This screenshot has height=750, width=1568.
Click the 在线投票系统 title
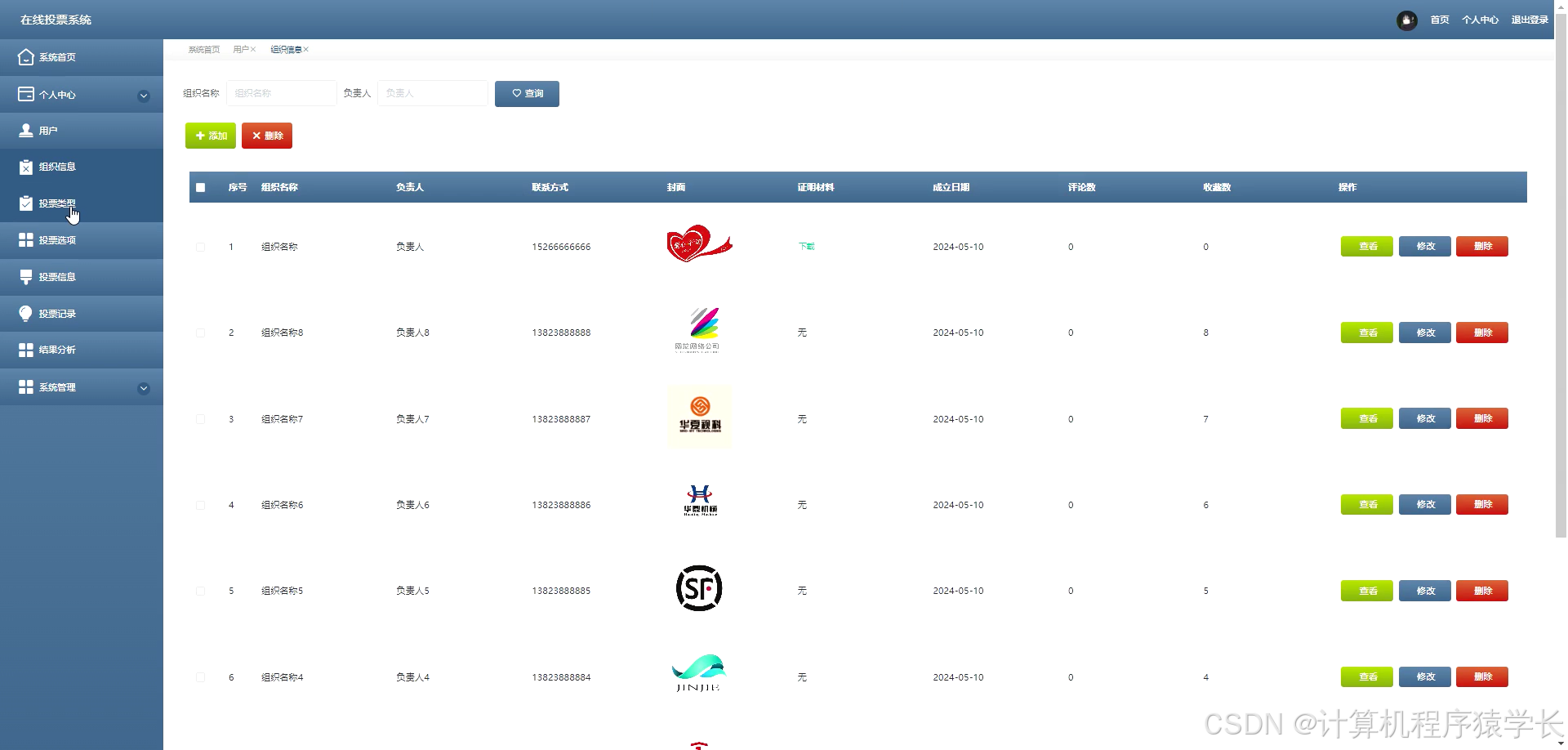point(56,20)
